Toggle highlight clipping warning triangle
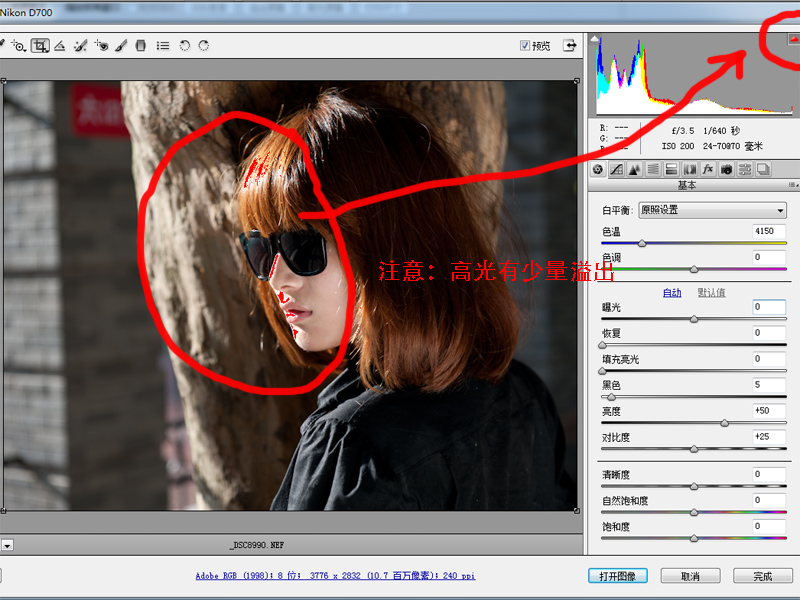The height and width of the screenshot is (600, 800). (793, 39)
